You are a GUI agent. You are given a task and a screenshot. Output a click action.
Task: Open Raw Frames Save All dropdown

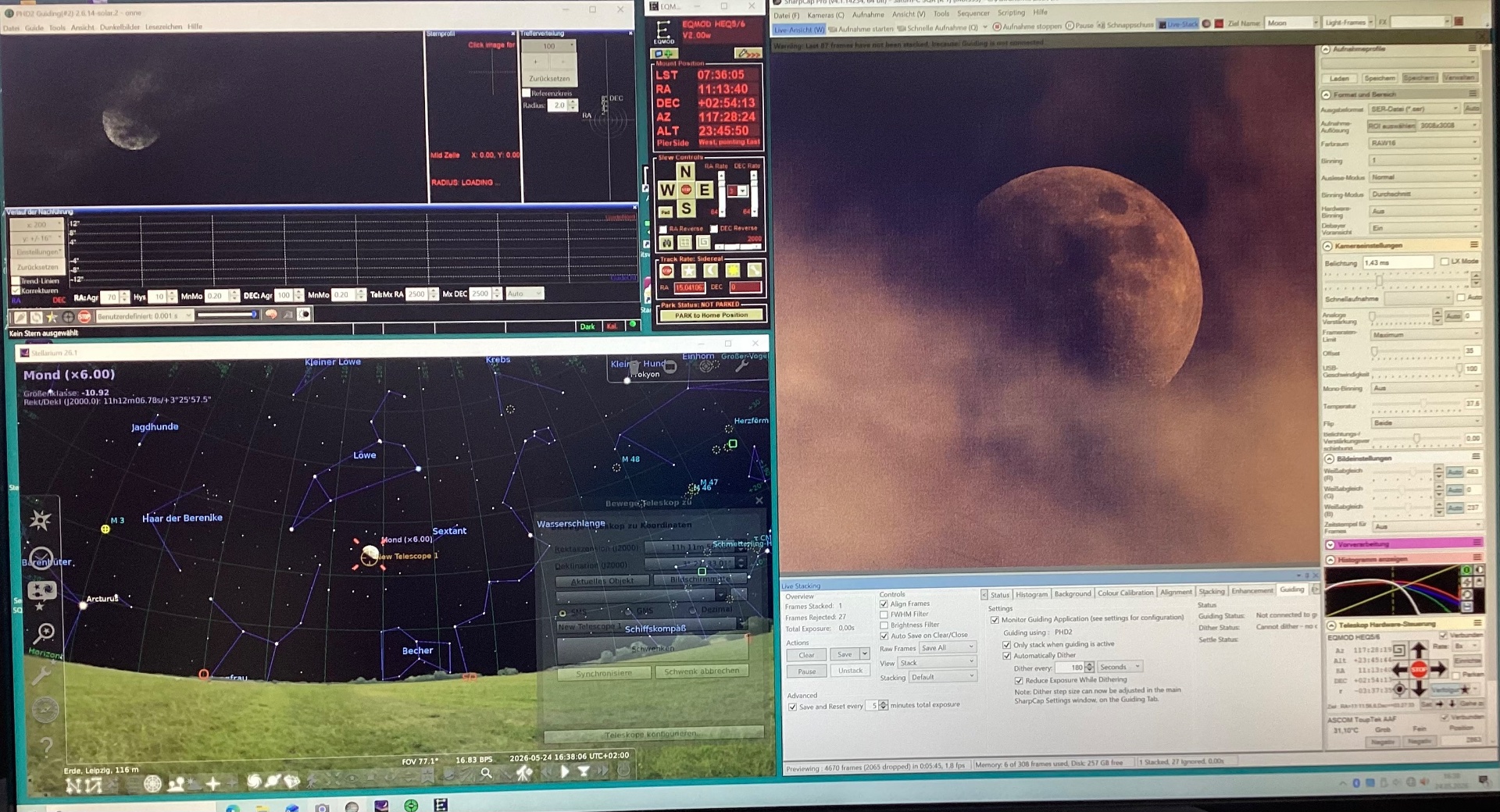click(947, 648)
